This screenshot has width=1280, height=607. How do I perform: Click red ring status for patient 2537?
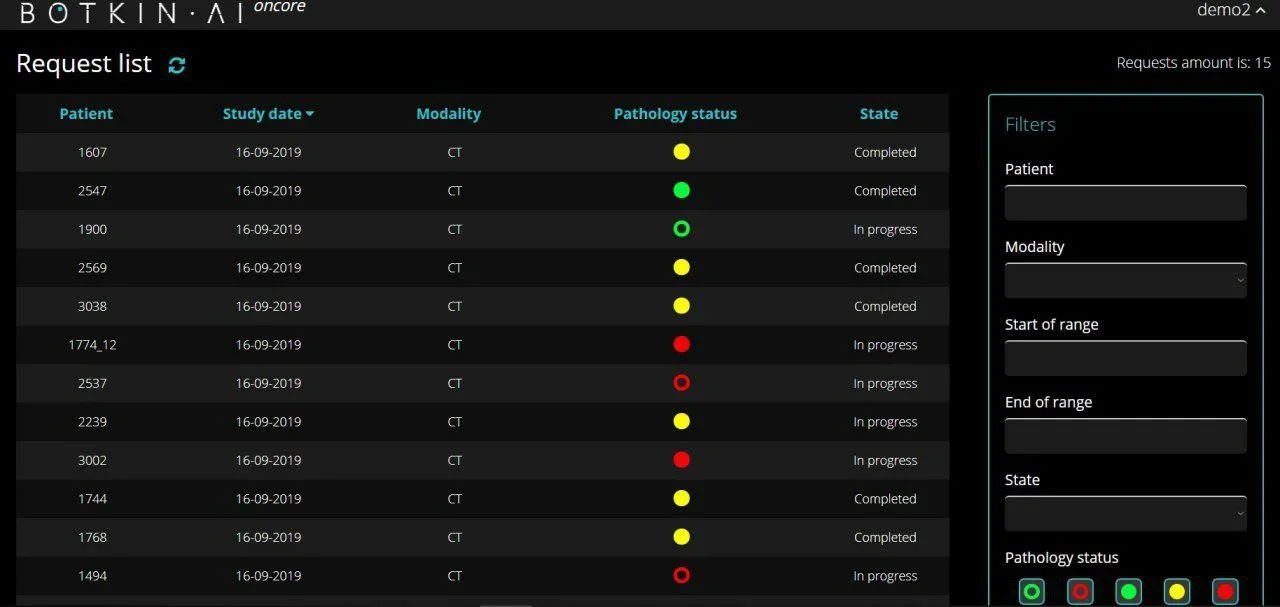point(681,383)
